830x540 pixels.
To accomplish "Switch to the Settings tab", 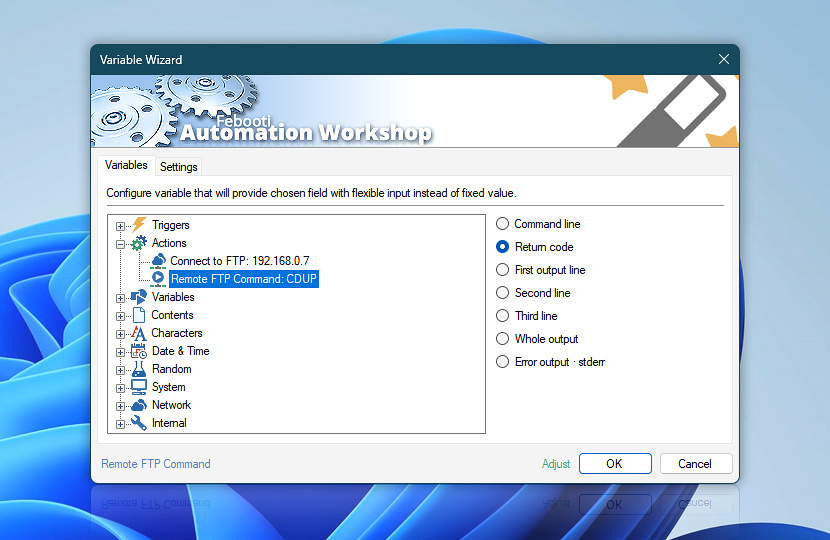I will click(178, 167).
